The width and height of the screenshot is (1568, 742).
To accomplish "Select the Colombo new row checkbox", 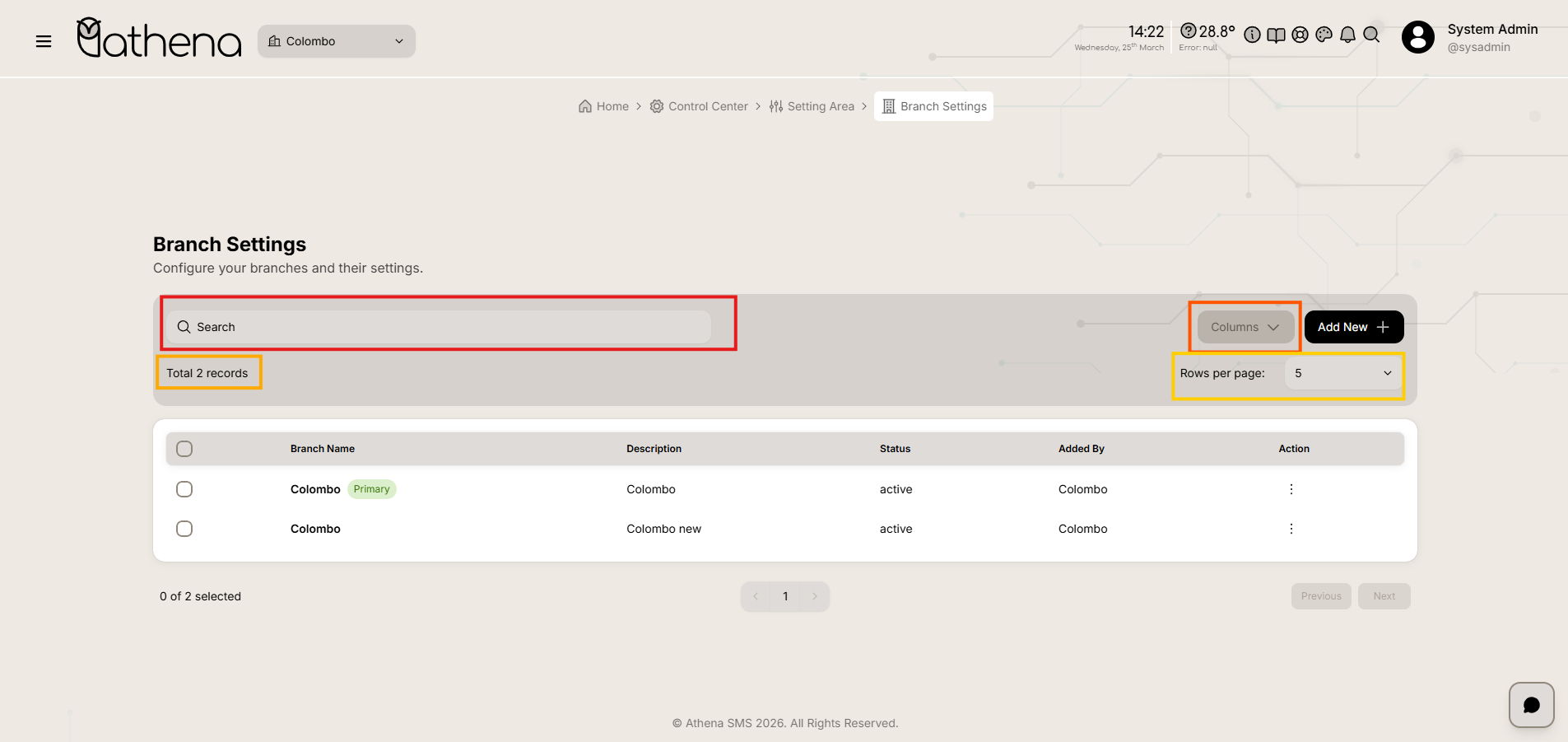I will (184, 529).
